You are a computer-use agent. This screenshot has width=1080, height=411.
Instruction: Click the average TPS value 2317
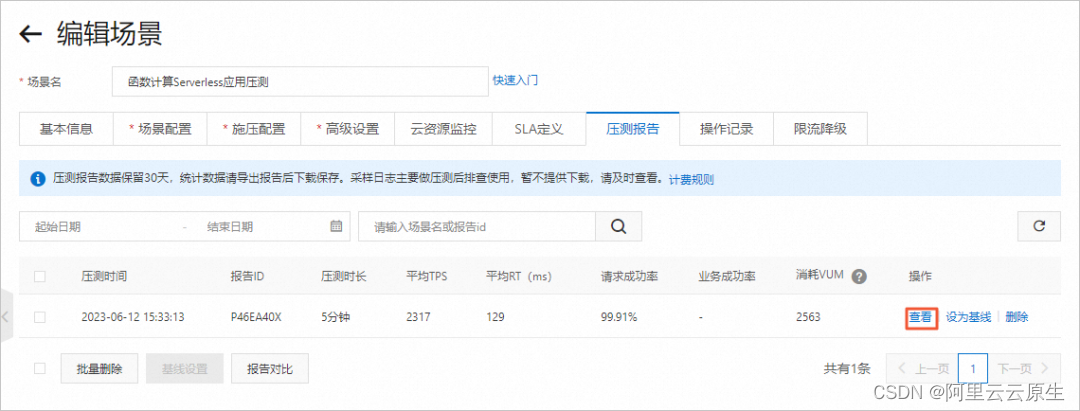click(x=418, y=317)
